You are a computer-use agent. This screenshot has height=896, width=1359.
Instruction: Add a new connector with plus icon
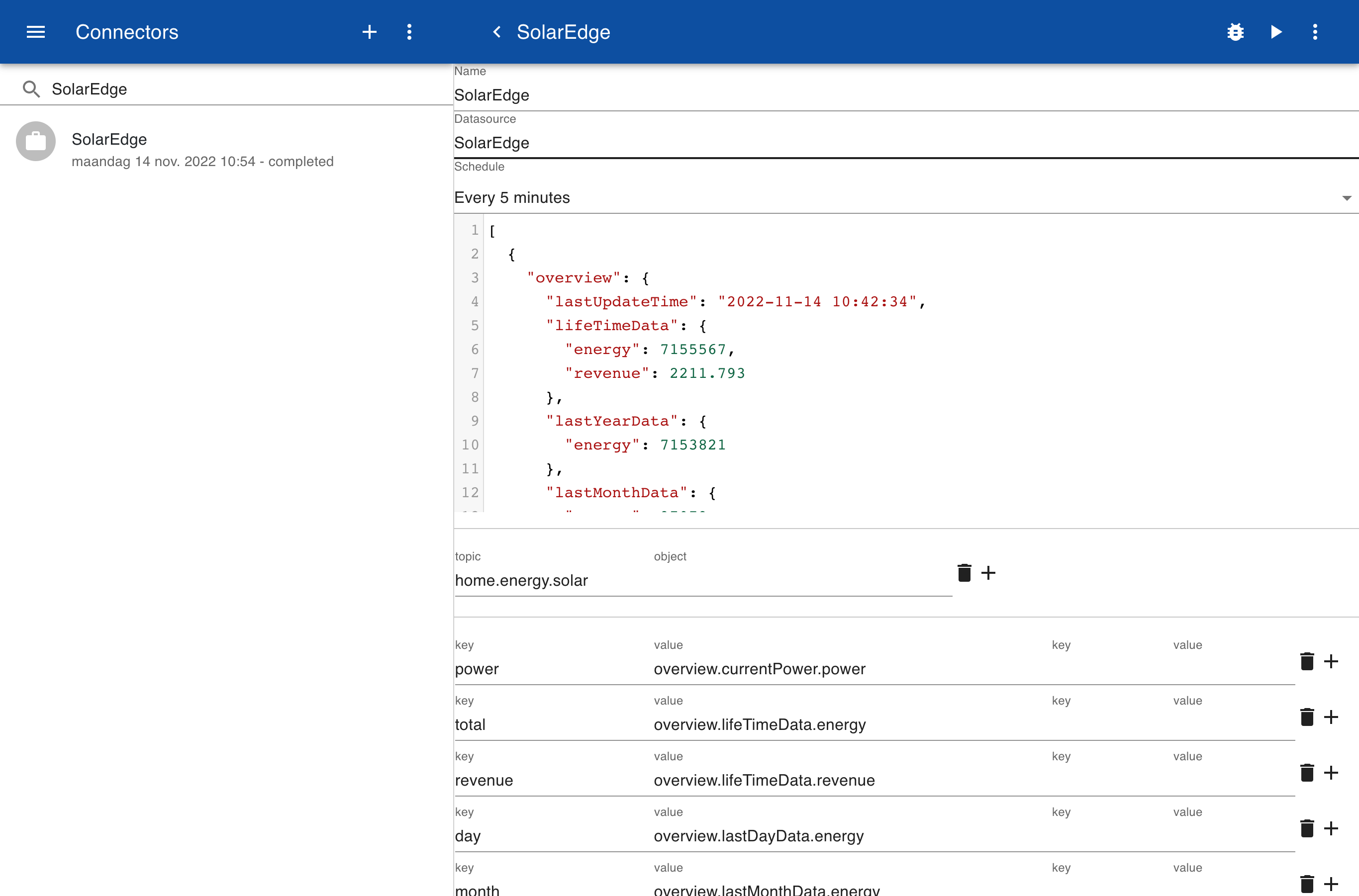369,32
